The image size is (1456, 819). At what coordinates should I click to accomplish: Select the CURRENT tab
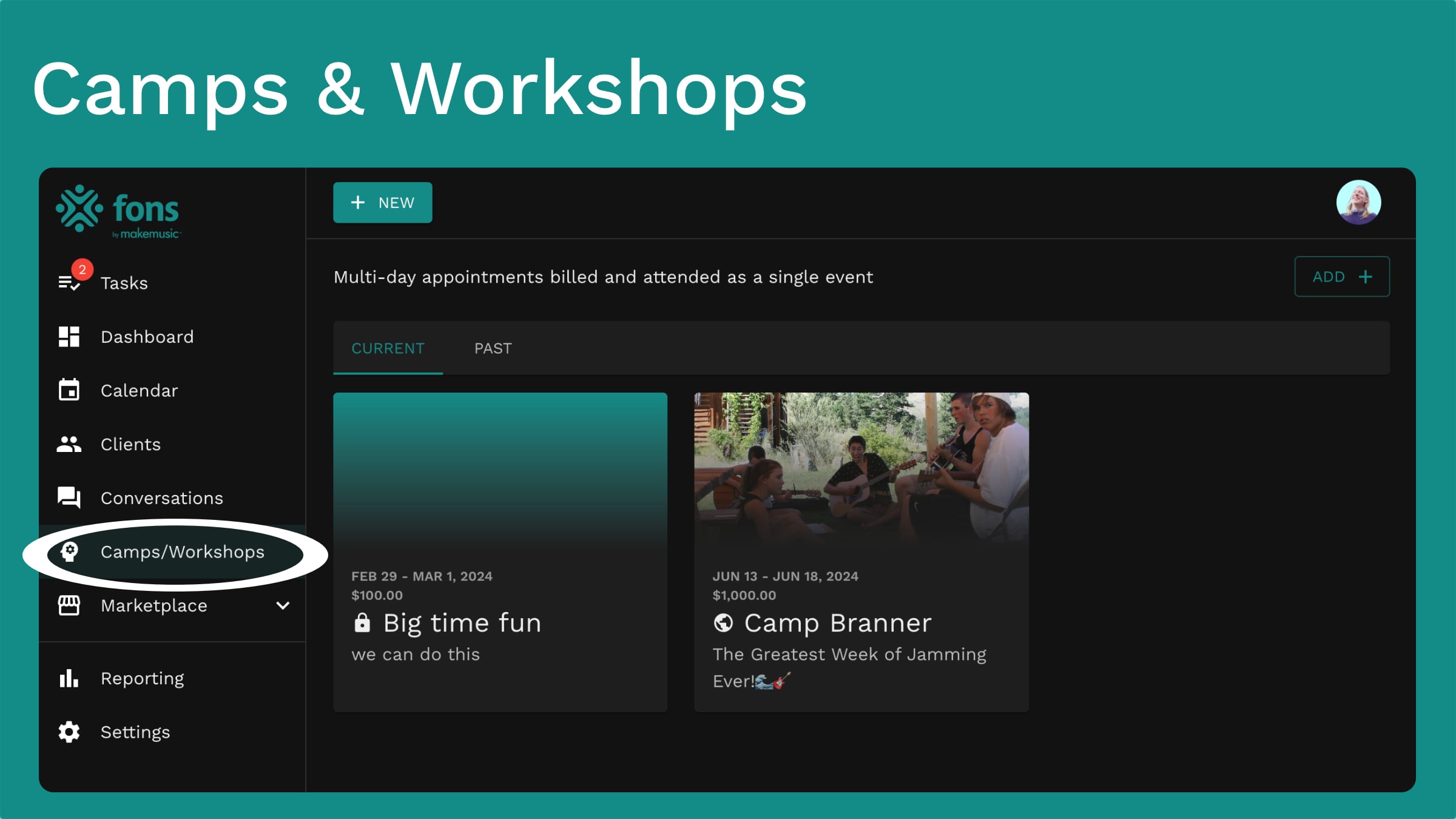[x=388, y=348]
